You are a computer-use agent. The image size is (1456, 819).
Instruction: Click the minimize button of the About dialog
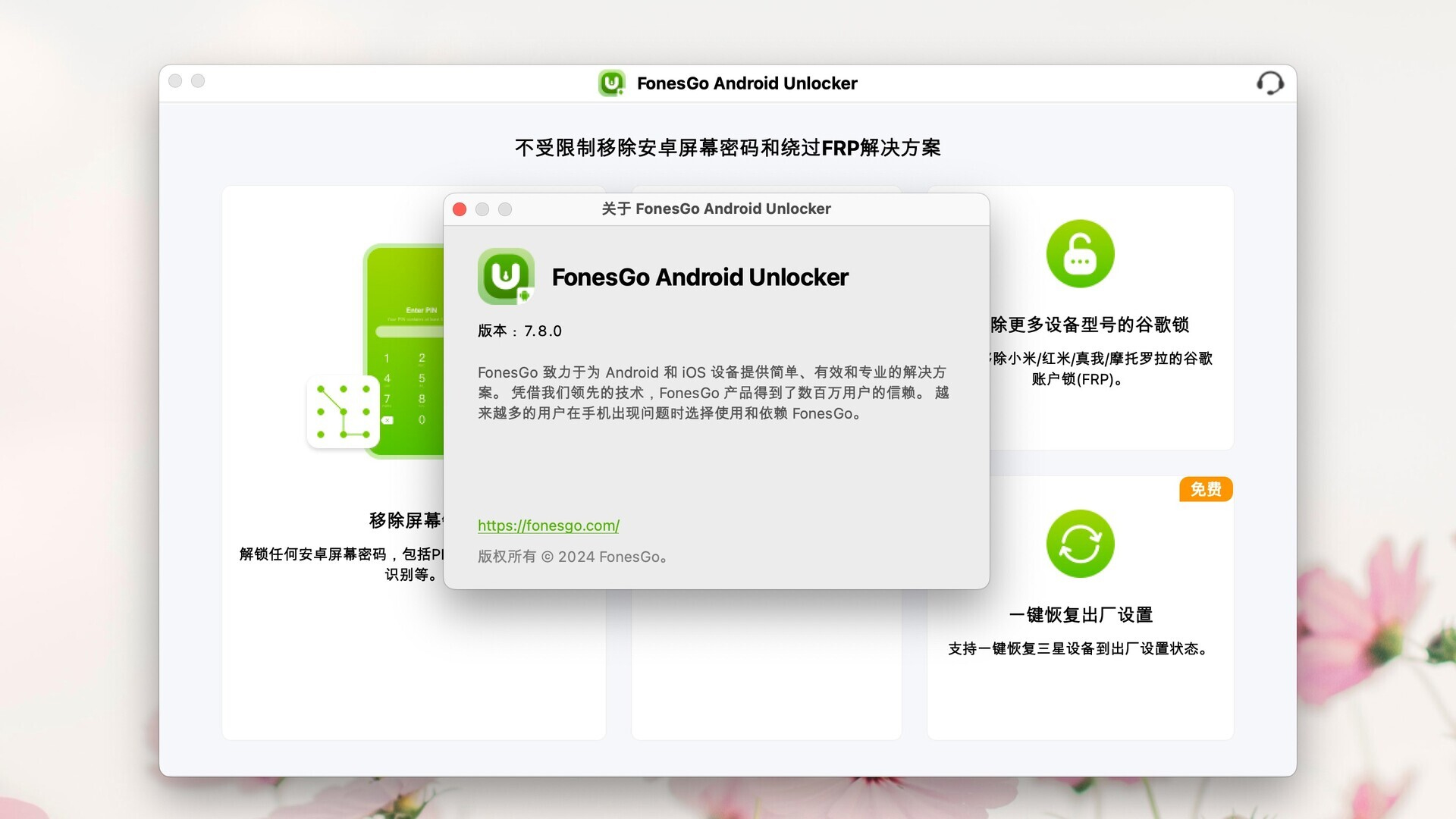[482, 209]
